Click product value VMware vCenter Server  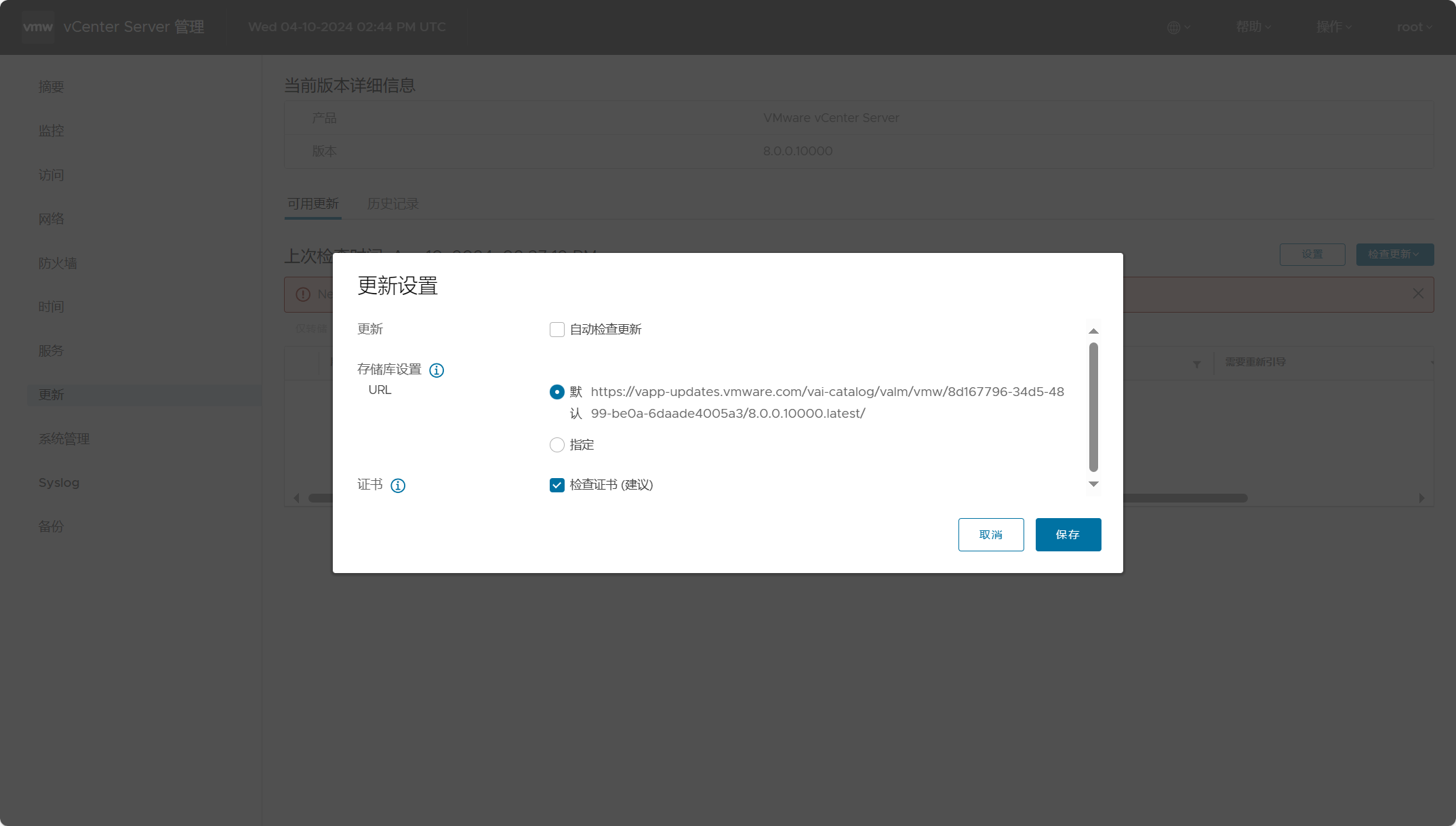pyautogui.click(x=831, y=118)
